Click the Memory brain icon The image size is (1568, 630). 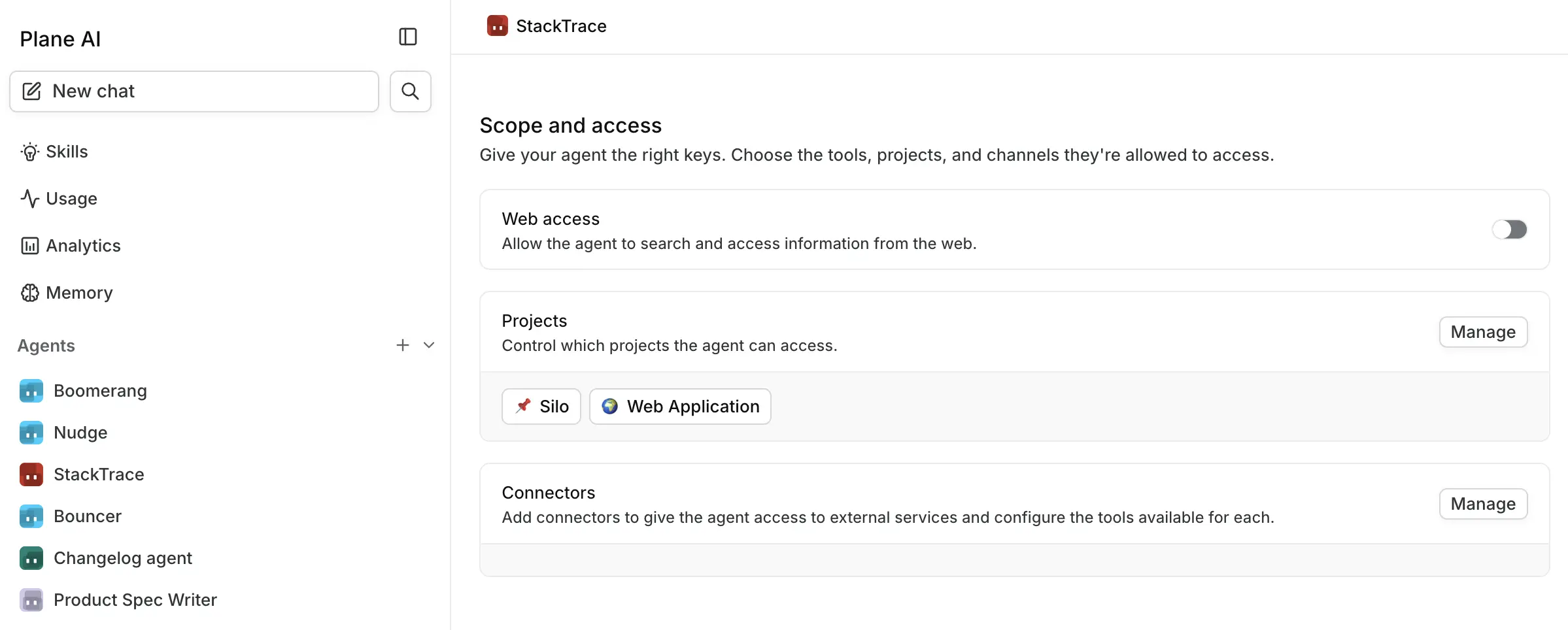(30, 293)
